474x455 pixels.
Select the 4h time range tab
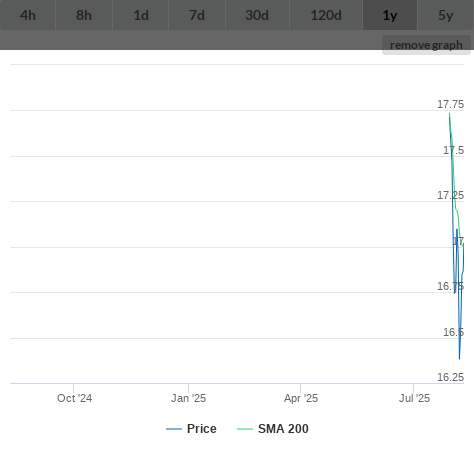click(x=28, y=15)
